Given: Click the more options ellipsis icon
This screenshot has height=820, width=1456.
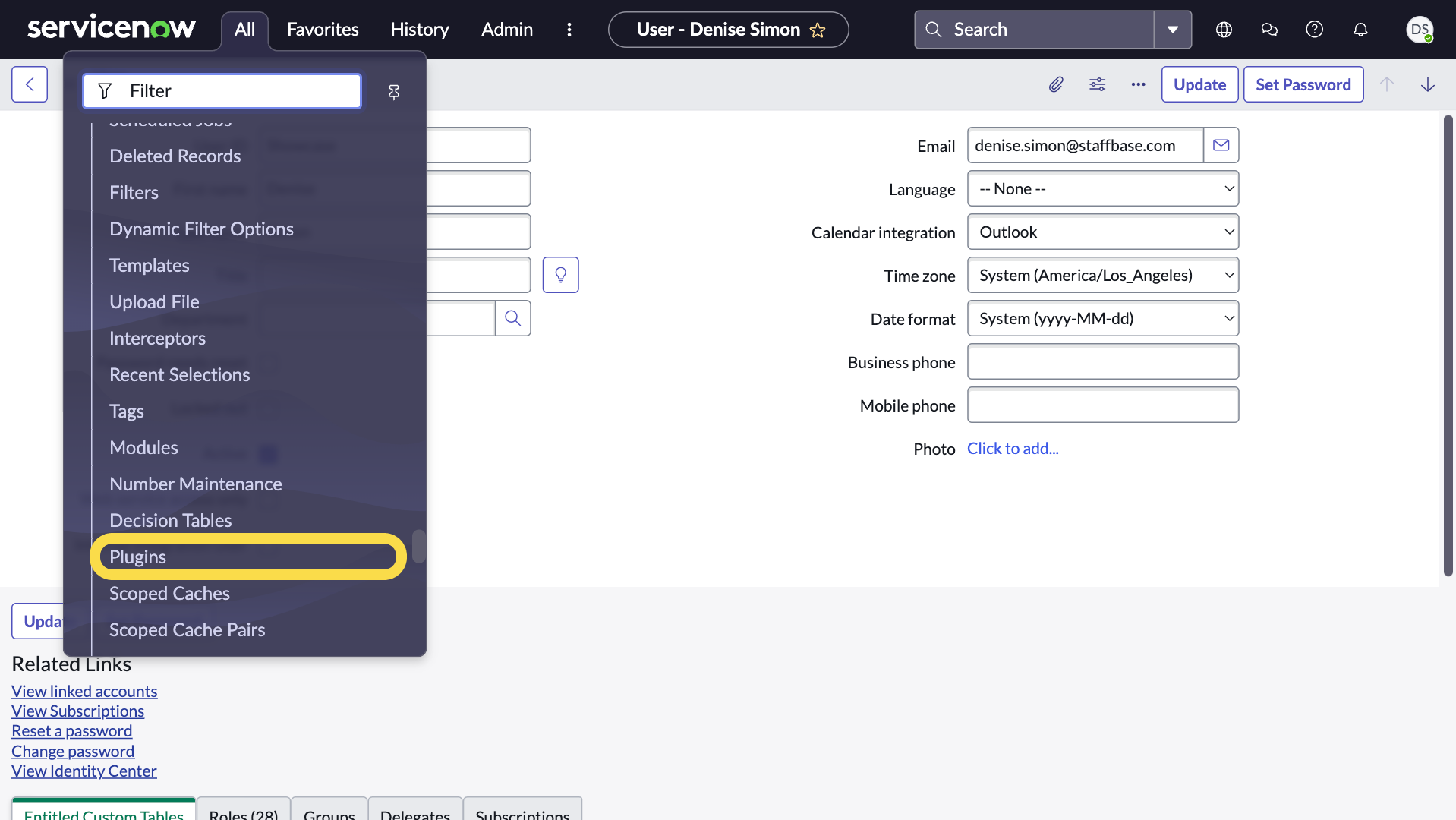Looking at the screenshot, I should [1138, 84].
